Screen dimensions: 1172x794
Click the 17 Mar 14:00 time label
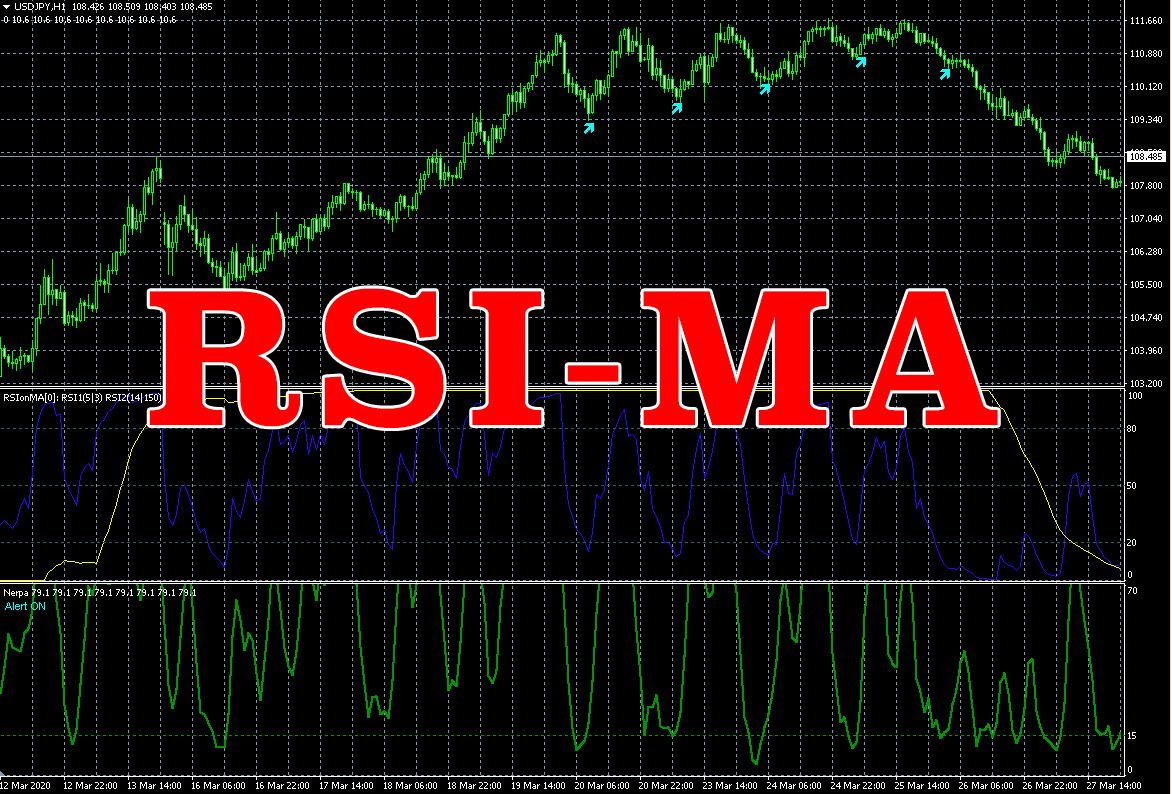tap(346, 785)
